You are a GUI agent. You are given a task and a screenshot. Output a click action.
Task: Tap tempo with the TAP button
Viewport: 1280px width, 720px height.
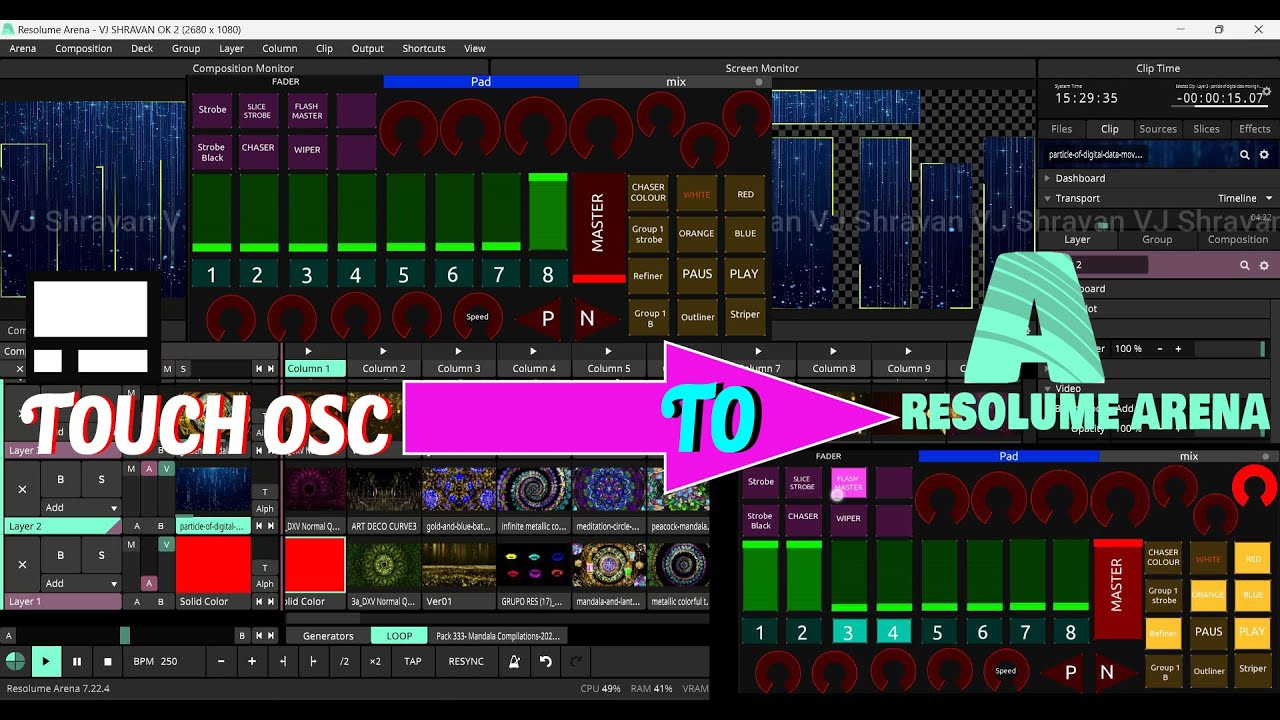(413, 661)
